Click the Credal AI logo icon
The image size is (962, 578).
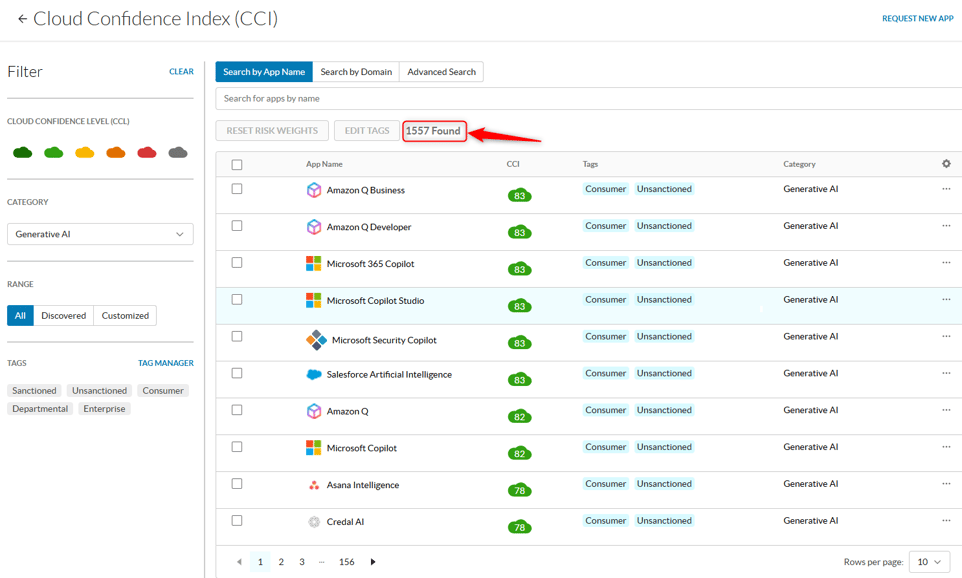point(314,522)
